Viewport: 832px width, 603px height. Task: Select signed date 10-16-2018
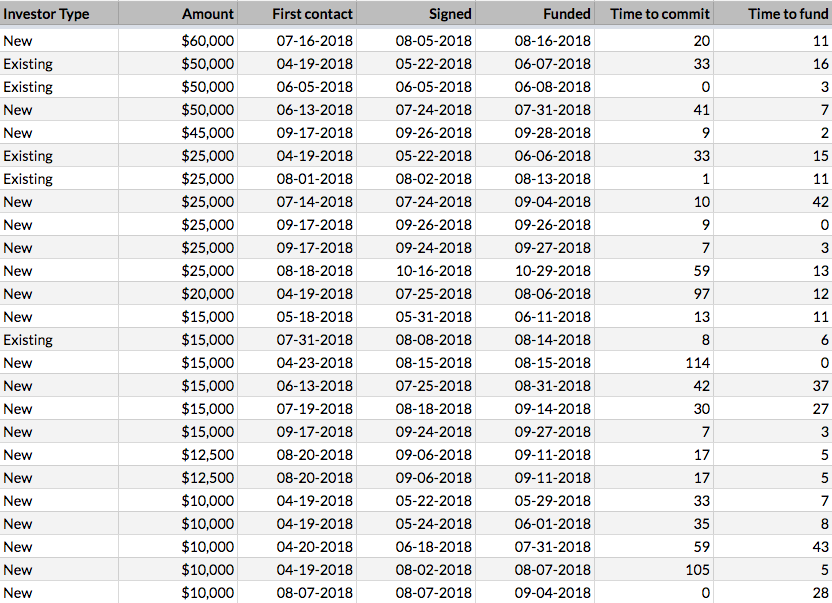(434, 271)
